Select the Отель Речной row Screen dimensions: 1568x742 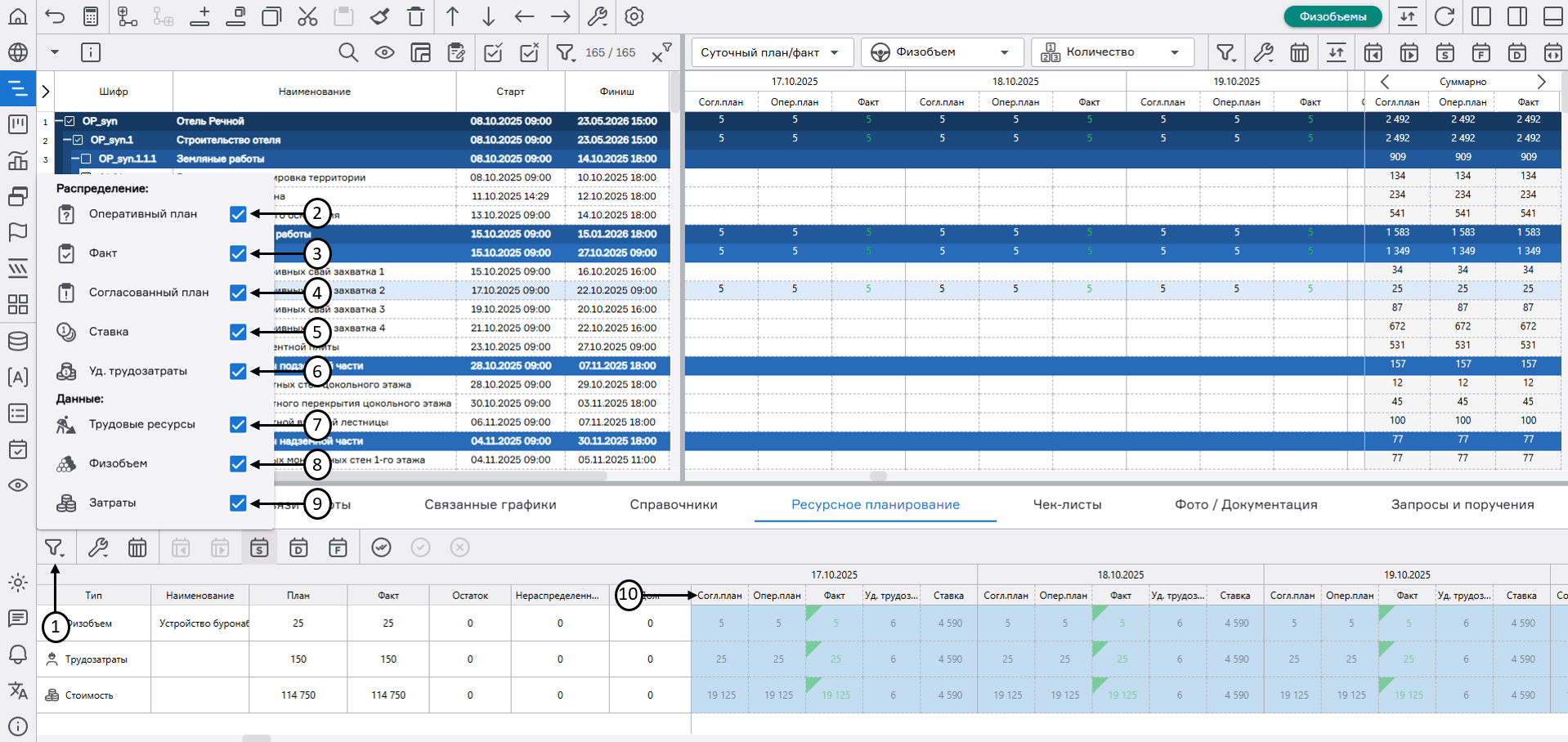pos(210,121)
